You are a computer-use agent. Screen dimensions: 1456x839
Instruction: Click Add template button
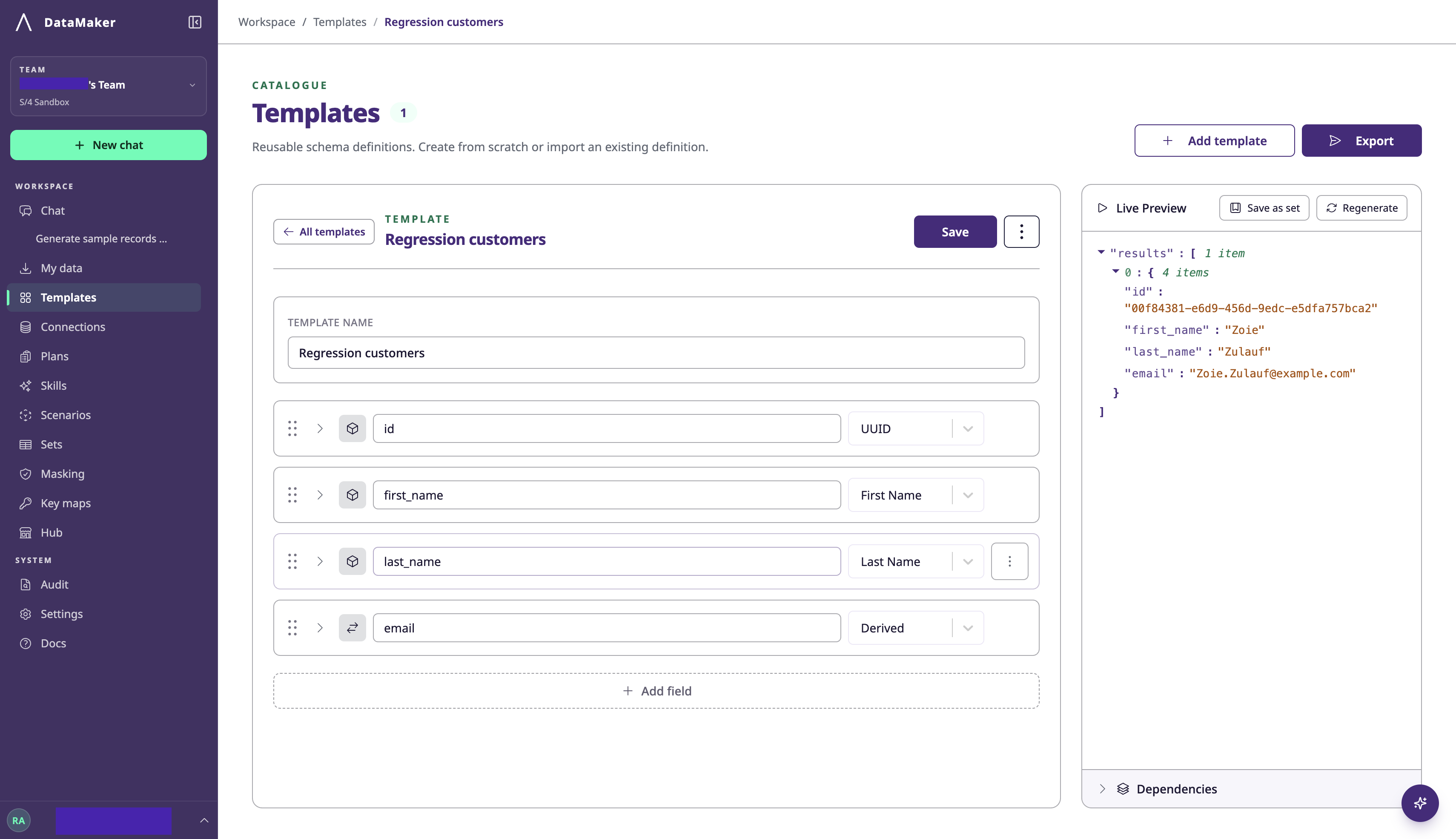pos(1215,141)
